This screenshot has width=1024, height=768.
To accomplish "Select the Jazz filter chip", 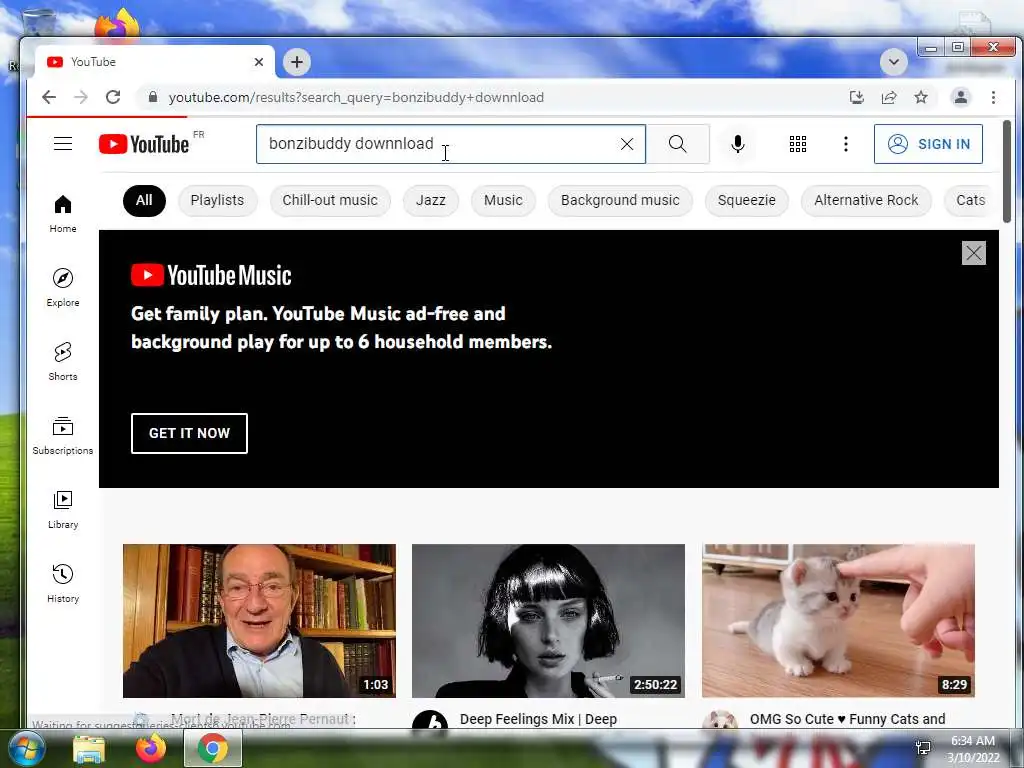I will [x=431, y=200].
